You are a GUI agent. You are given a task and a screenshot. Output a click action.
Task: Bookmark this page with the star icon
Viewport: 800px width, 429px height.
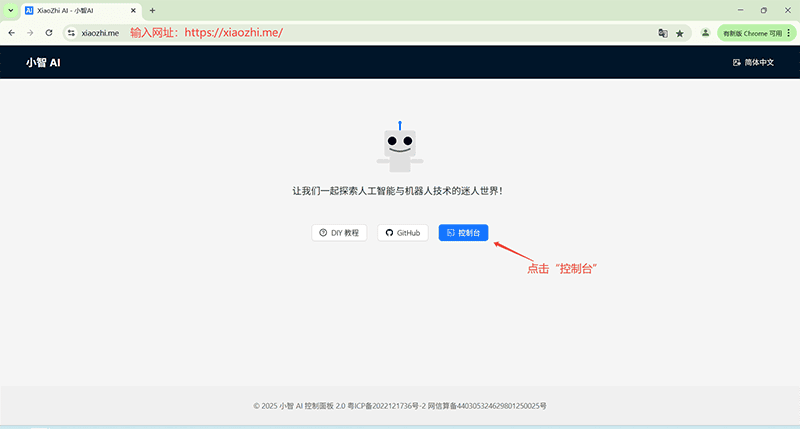[680, 33]
